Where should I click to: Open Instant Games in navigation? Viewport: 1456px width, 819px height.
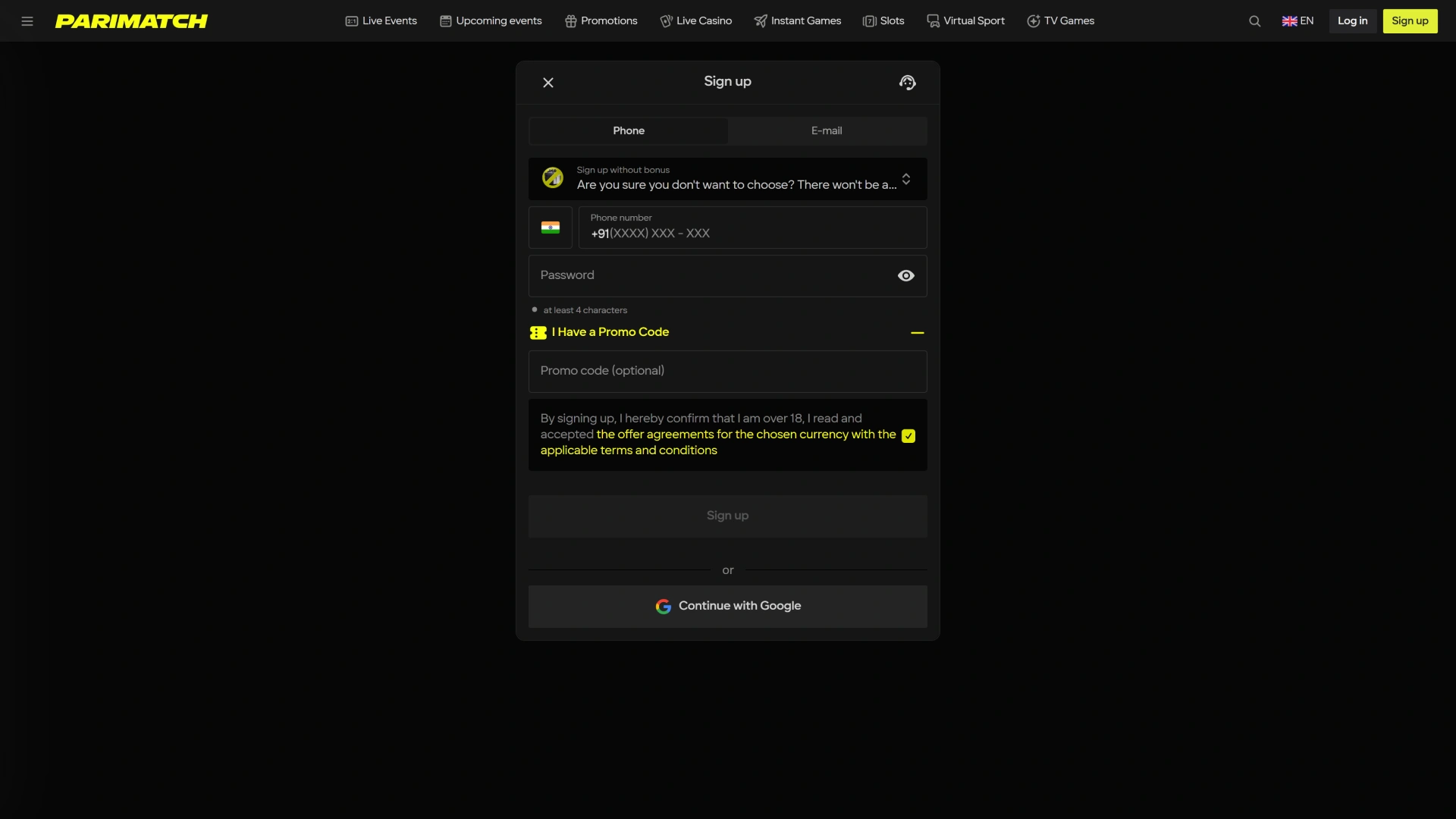point(797,21)
